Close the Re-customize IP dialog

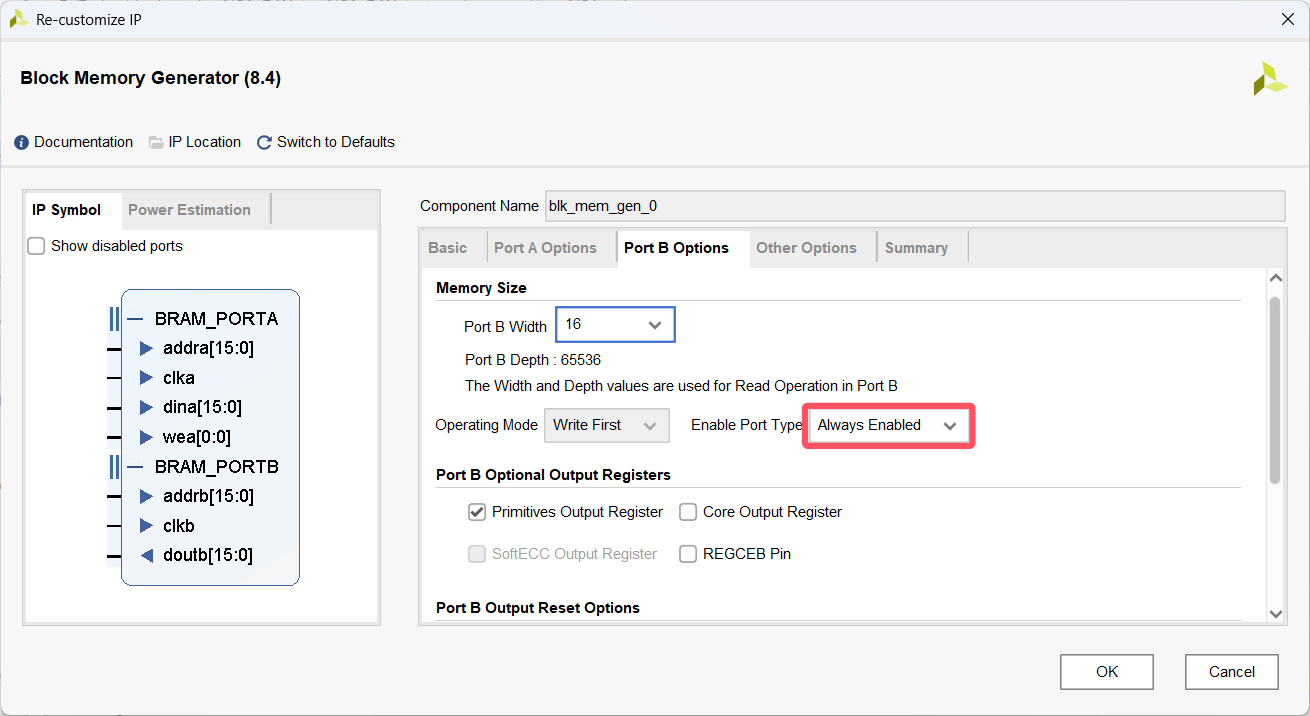tap(1287, 19)
